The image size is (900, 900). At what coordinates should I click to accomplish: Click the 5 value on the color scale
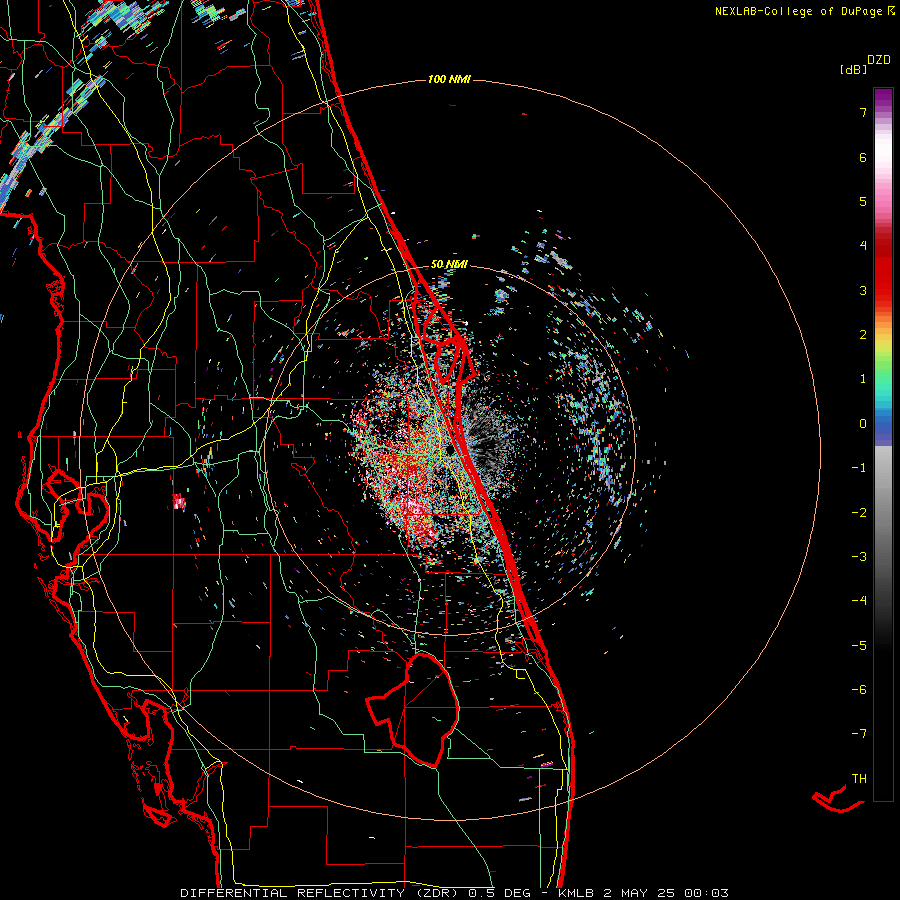tap(863, 201)
